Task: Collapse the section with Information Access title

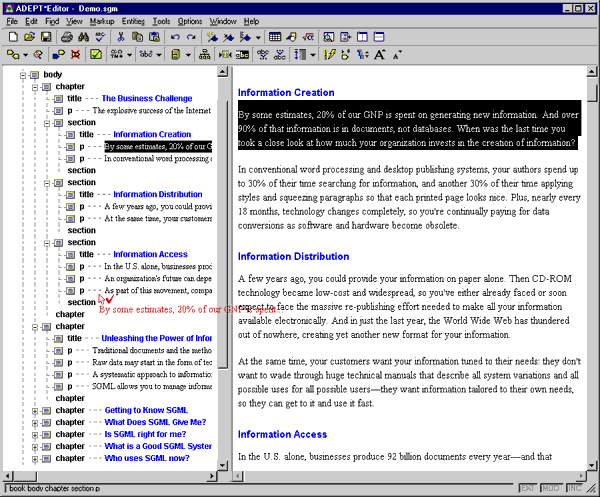Action: [47, 243]
